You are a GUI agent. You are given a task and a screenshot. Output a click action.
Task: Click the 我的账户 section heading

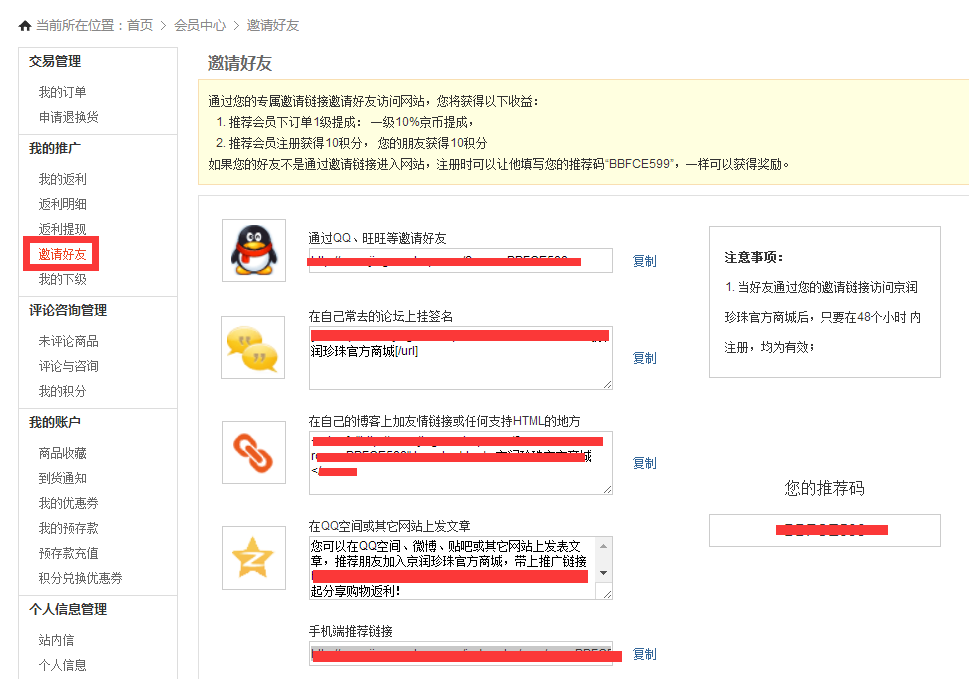(55, 422)
